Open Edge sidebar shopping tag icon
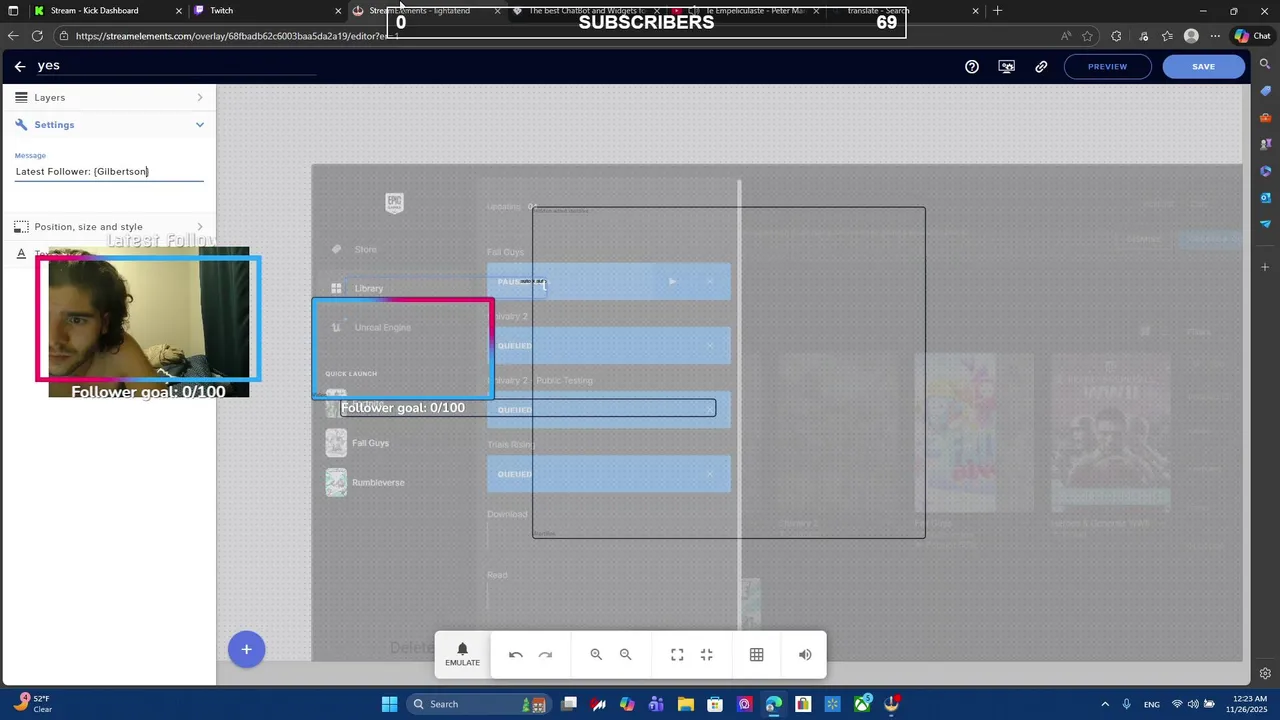This screenshot has width=1280, height=720. 1265,91
